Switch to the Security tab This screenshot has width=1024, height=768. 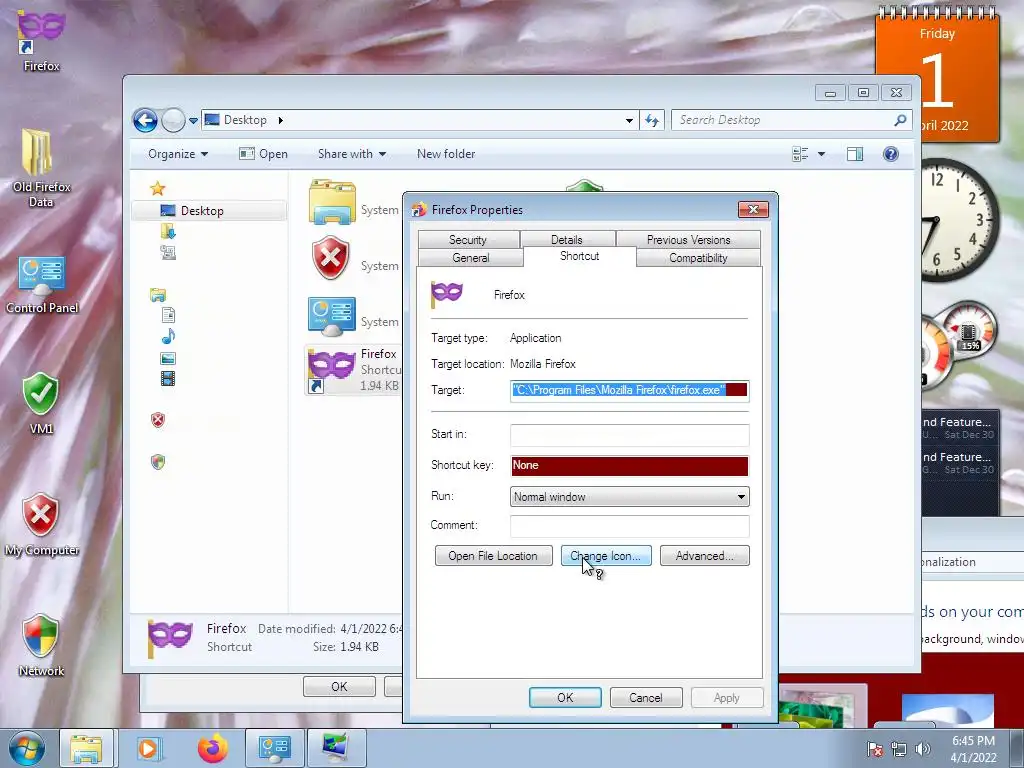[468, 239]
